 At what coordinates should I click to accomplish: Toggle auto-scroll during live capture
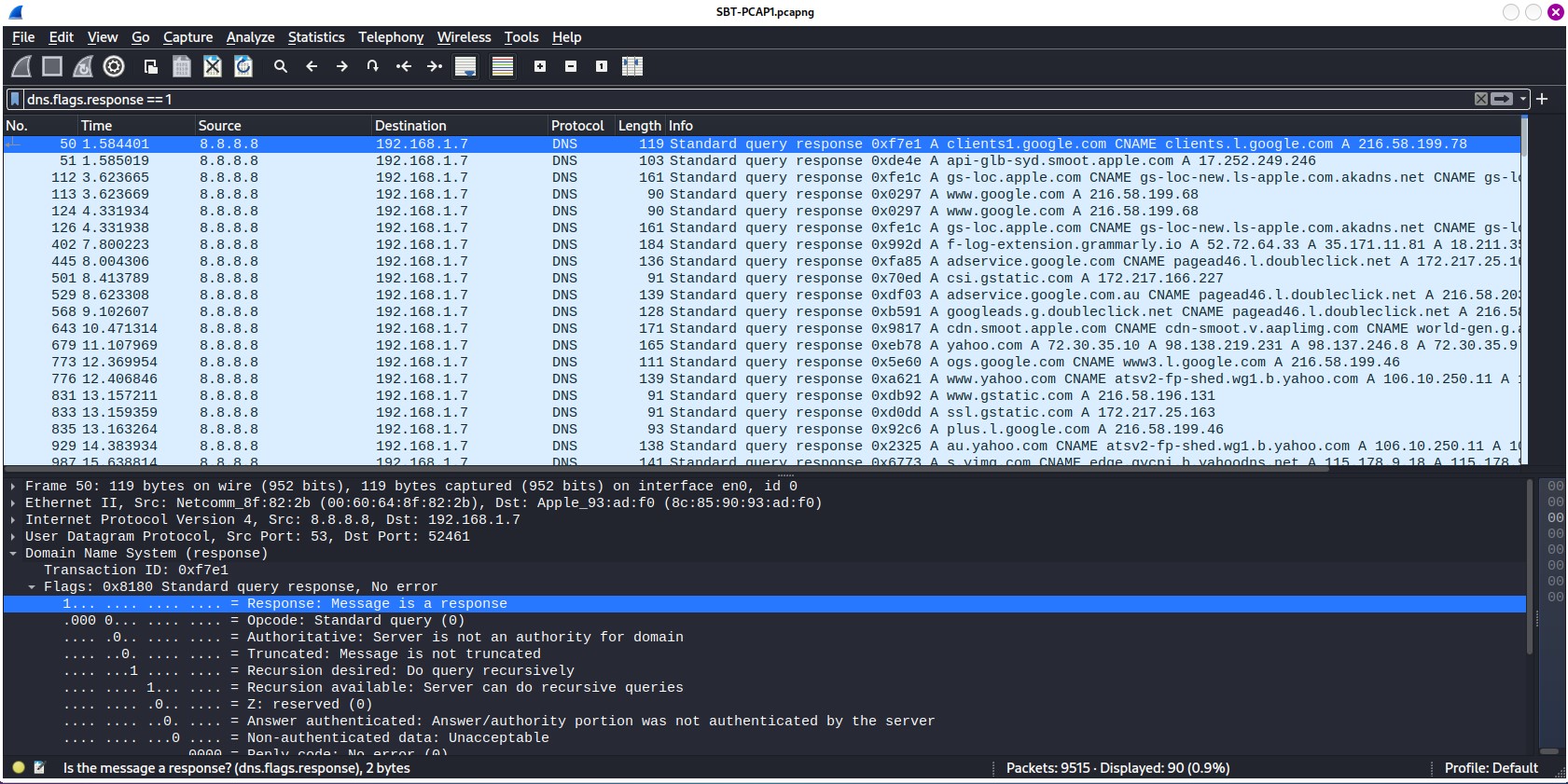[x=465, y=66]
